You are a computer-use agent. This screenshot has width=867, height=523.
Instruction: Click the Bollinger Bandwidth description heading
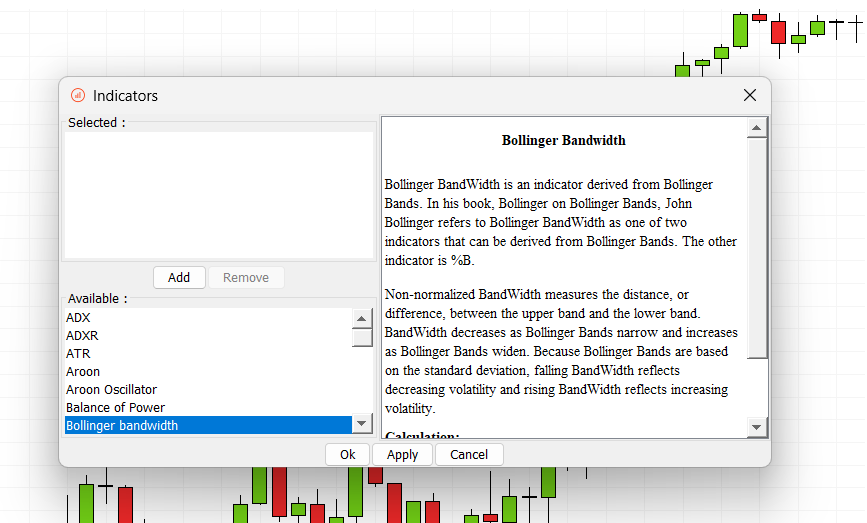(563, 140)
